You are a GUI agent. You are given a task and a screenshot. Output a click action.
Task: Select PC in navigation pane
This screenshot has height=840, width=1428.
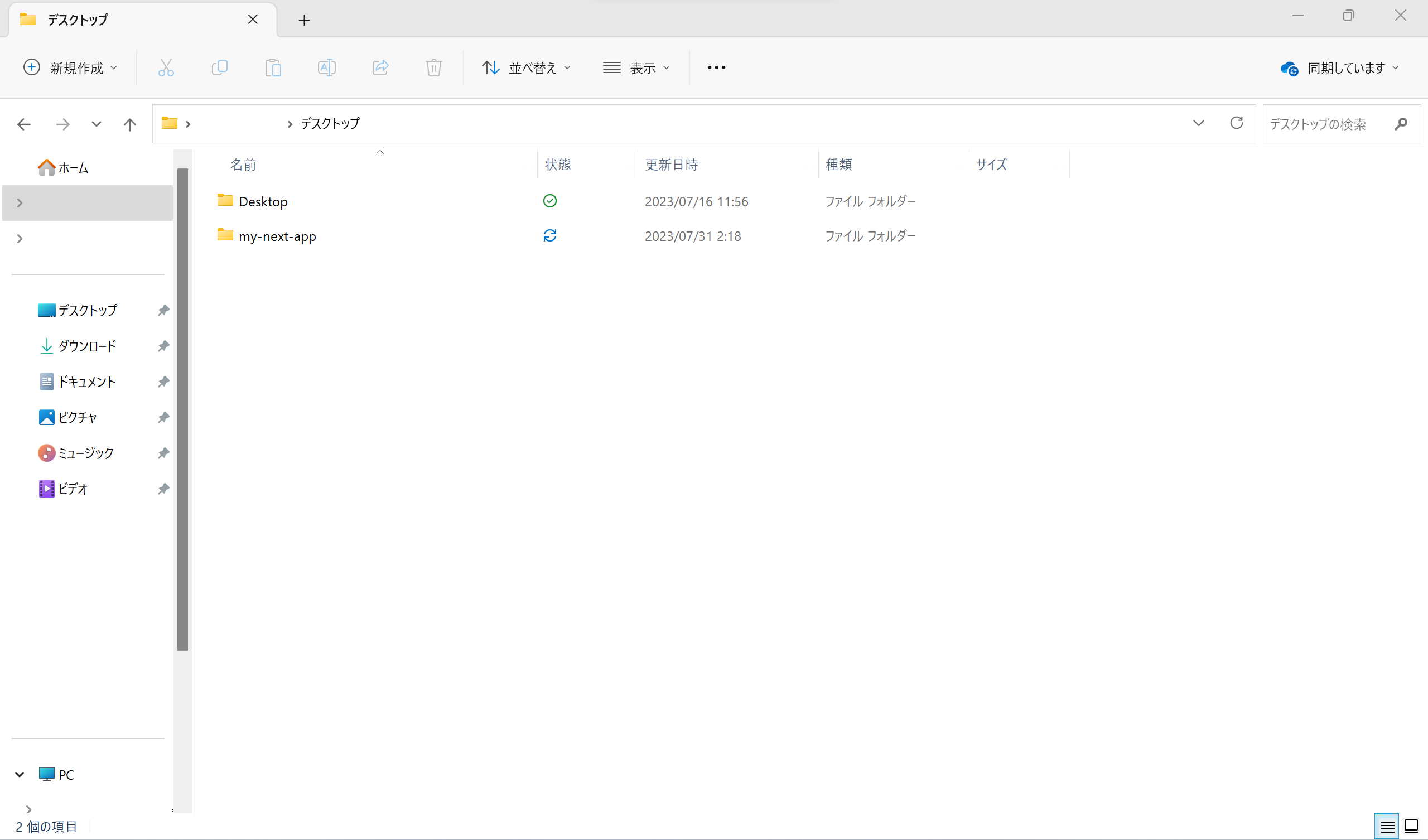pyautogui.click(x=56, y=774)
